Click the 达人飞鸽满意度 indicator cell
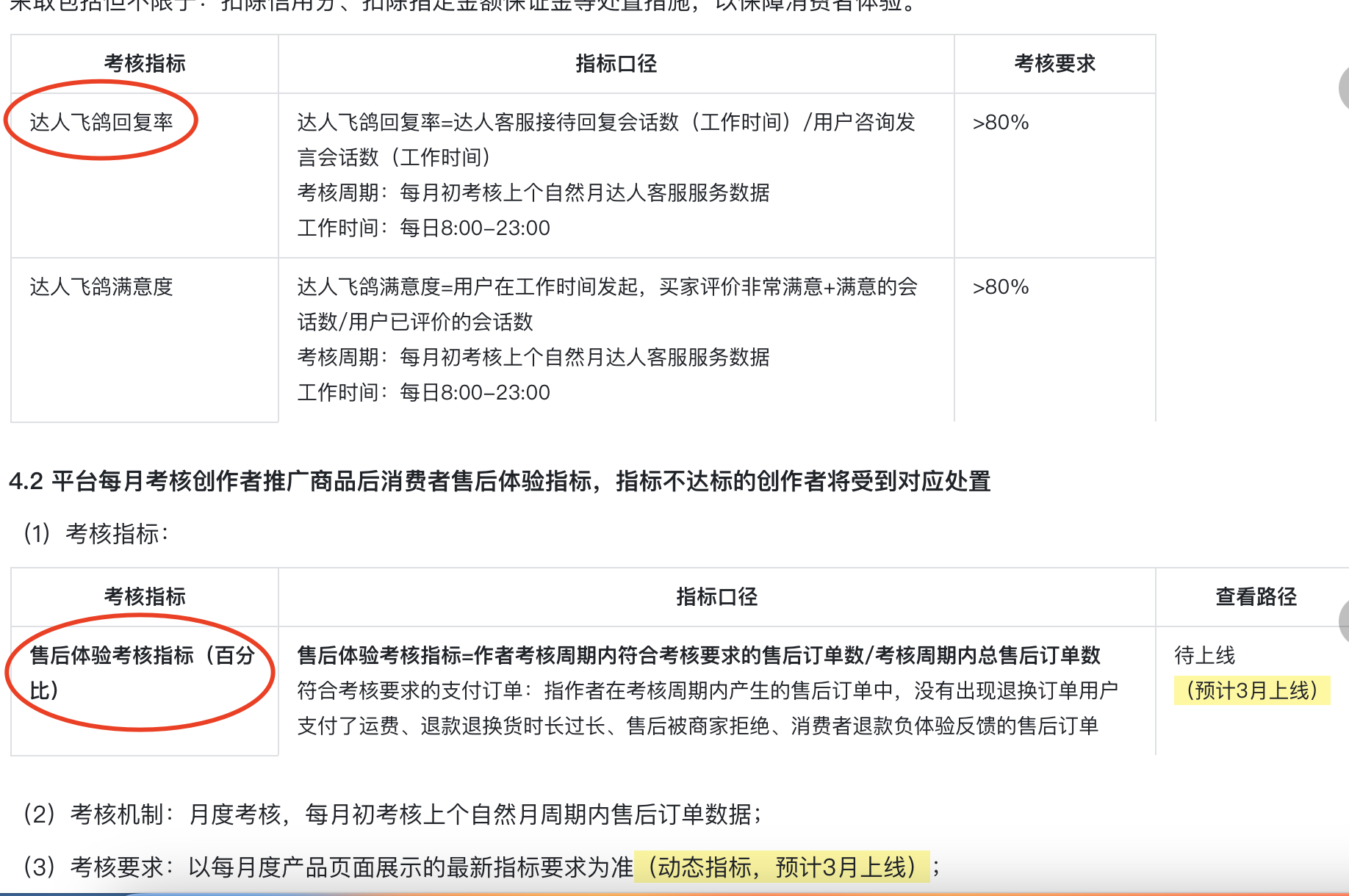The width and height of the screenshot is (1349, 896). pos(101,286)
